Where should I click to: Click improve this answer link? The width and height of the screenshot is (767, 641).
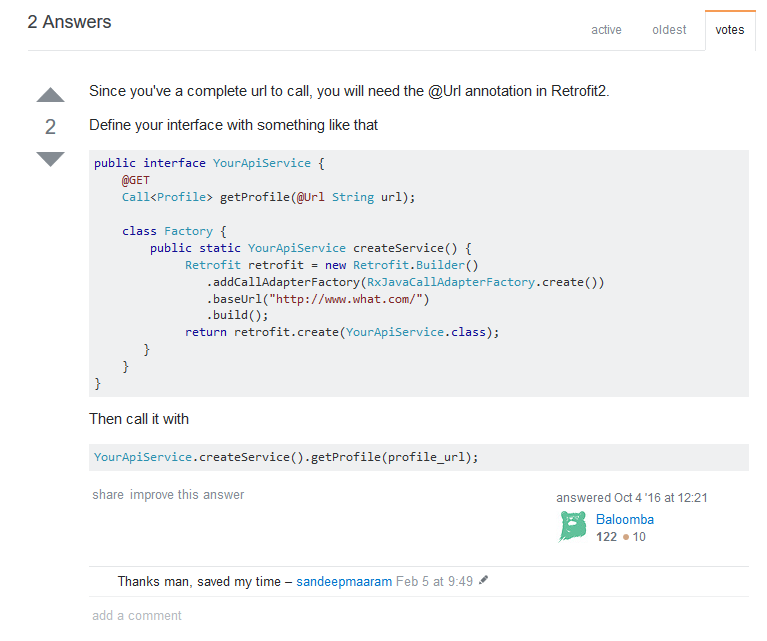click(187, 494)
